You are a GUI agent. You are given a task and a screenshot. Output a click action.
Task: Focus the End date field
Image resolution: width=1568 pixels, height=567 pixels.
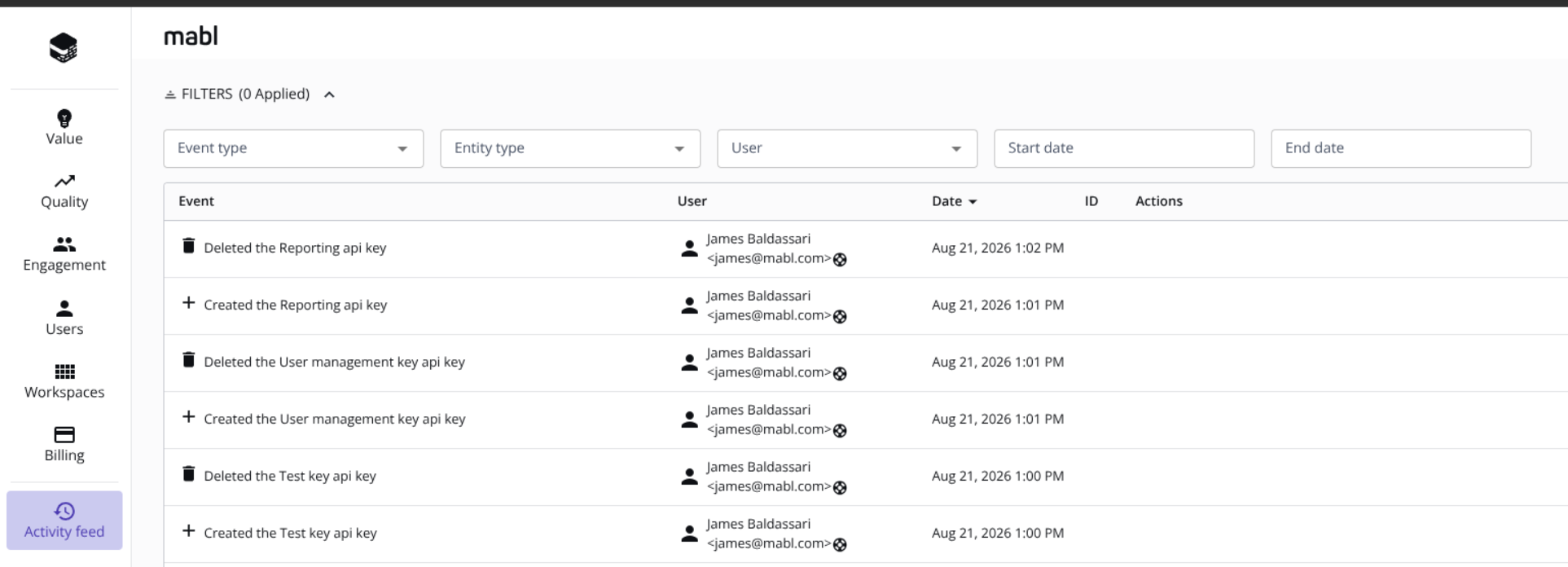pos(1401,148)
